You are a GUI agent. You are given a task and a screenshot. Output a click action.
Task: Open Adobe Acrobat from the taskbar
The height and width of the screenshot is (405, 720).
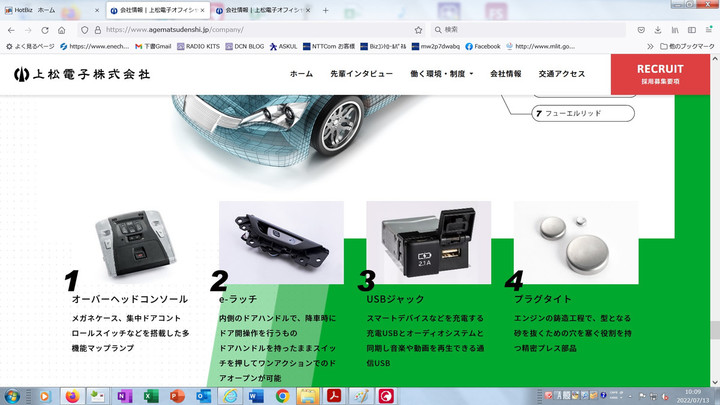pos(334,396)
